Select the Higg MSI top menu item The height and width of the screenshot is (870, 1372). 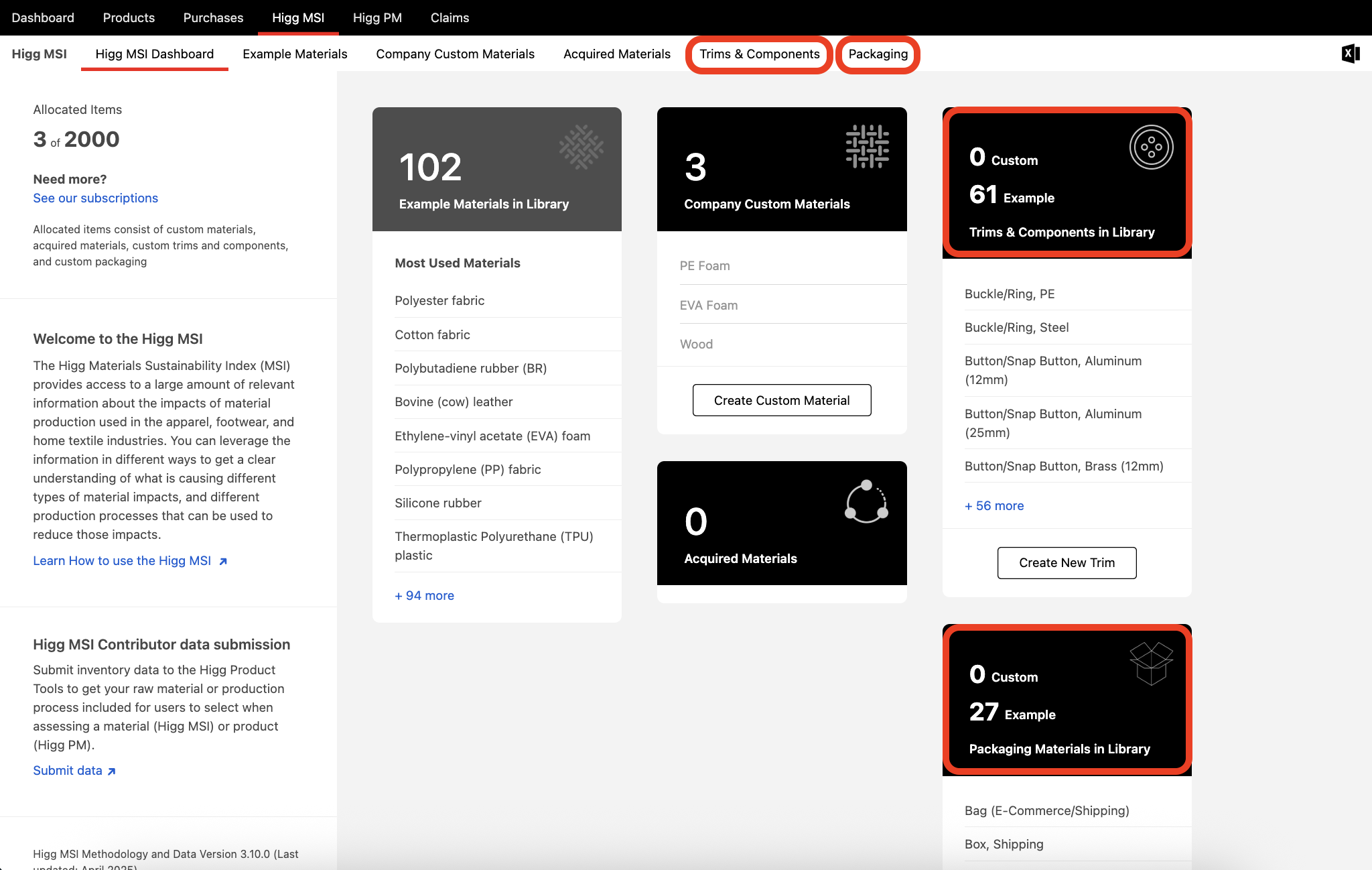(x=298, y=17)
